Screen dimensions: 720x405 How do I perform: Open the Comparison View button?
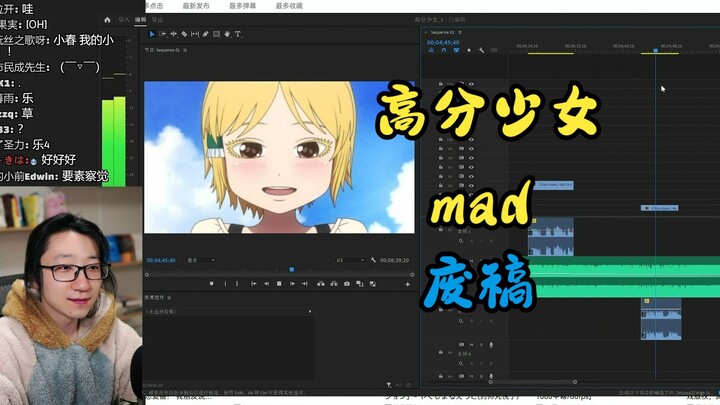pyautogui.click(x=360, y=284)
